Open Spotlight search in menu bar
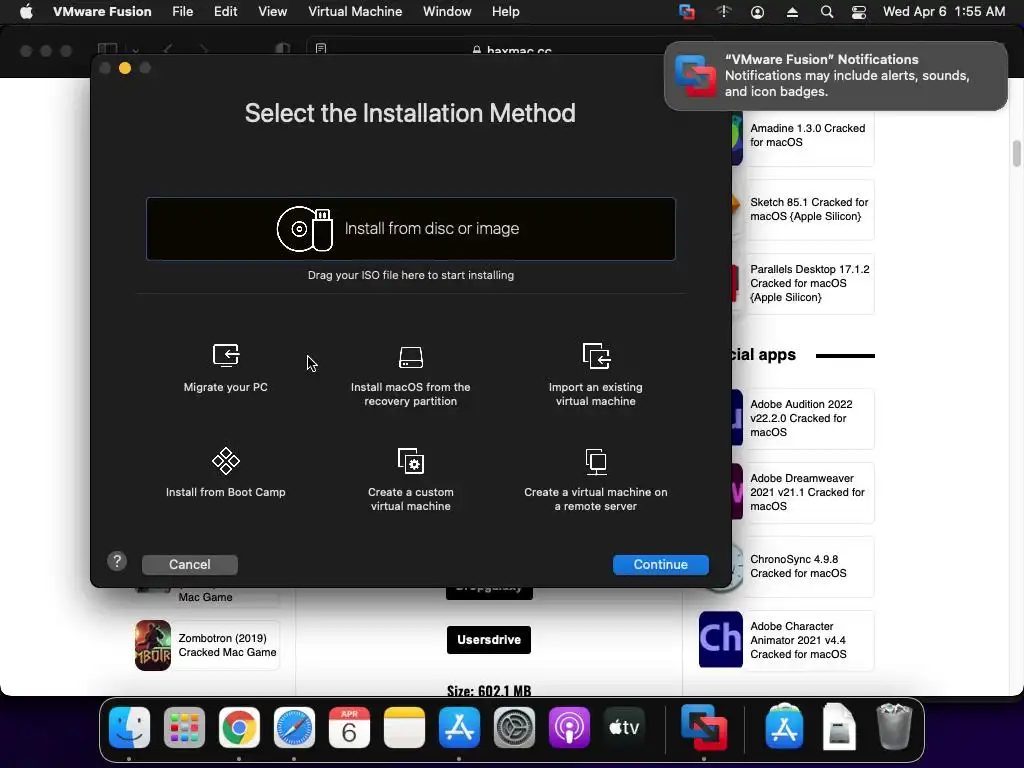This screenshot has width=1024, height=768. coord(826,12)
